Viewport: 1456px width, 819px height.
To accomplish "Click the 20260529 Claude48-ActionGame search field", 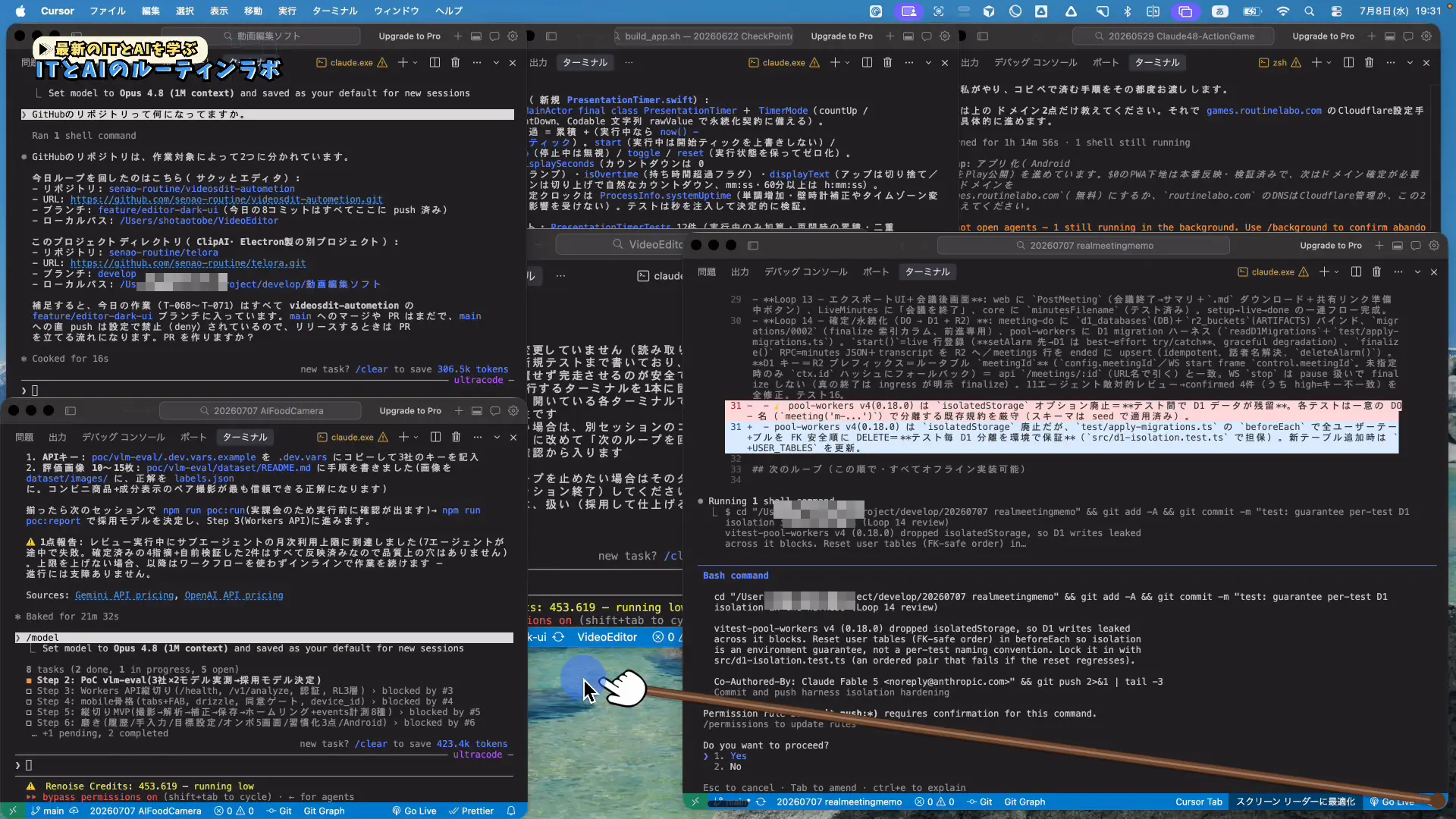I will click(1174, 36).
